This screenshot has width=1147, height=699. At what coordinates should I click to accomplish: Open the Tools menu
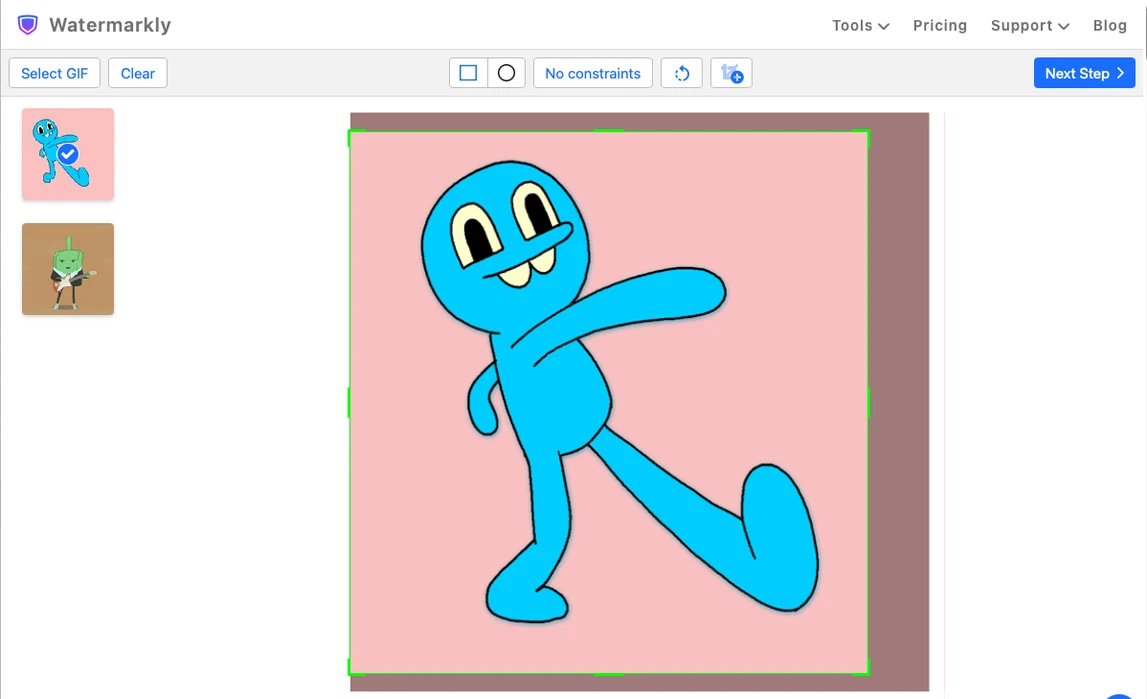pos(860,26)
